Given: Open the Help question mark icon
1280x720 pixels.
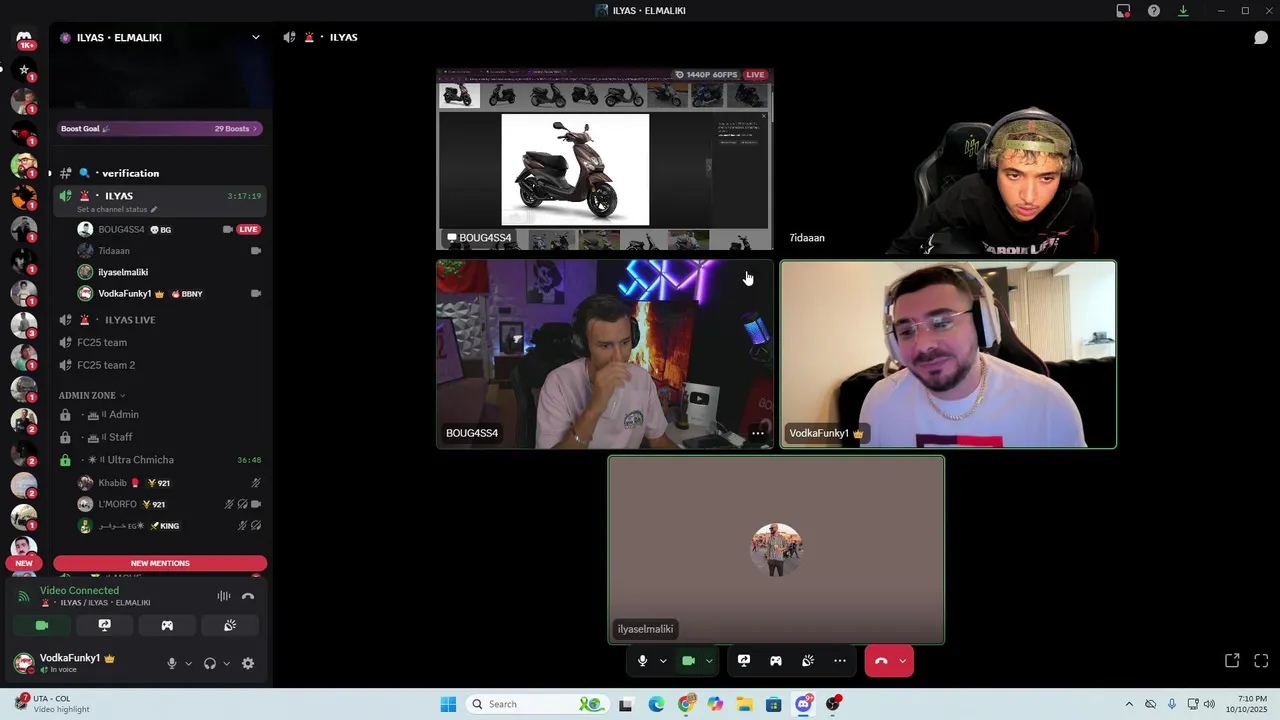Looking at the screenshot, I should click(x=1154, y=11).
